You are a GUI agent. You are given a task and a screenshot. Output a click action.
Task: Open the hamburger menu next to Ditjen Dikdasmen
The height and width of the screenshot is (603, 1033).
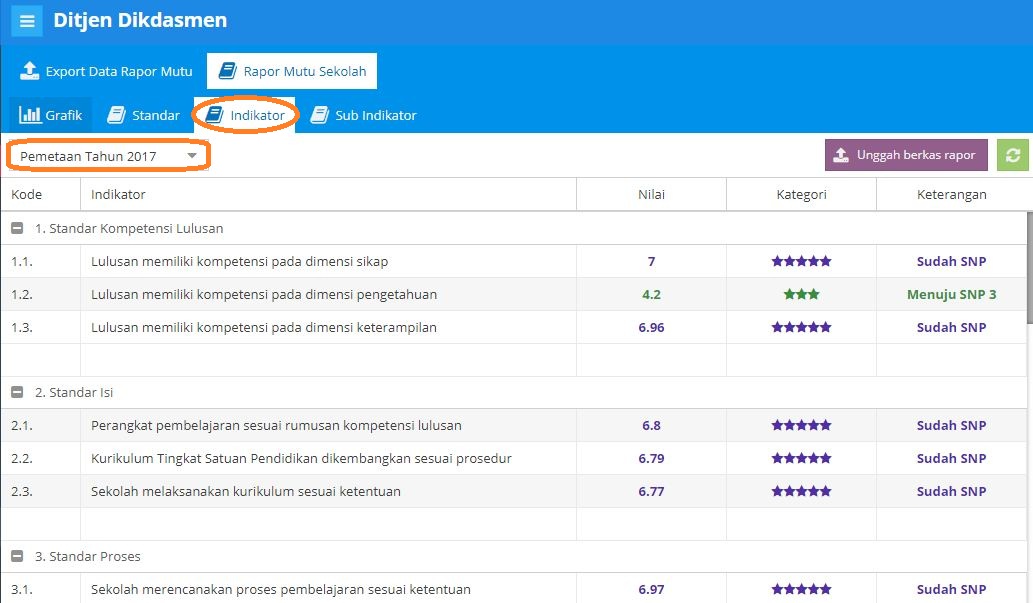27,21
